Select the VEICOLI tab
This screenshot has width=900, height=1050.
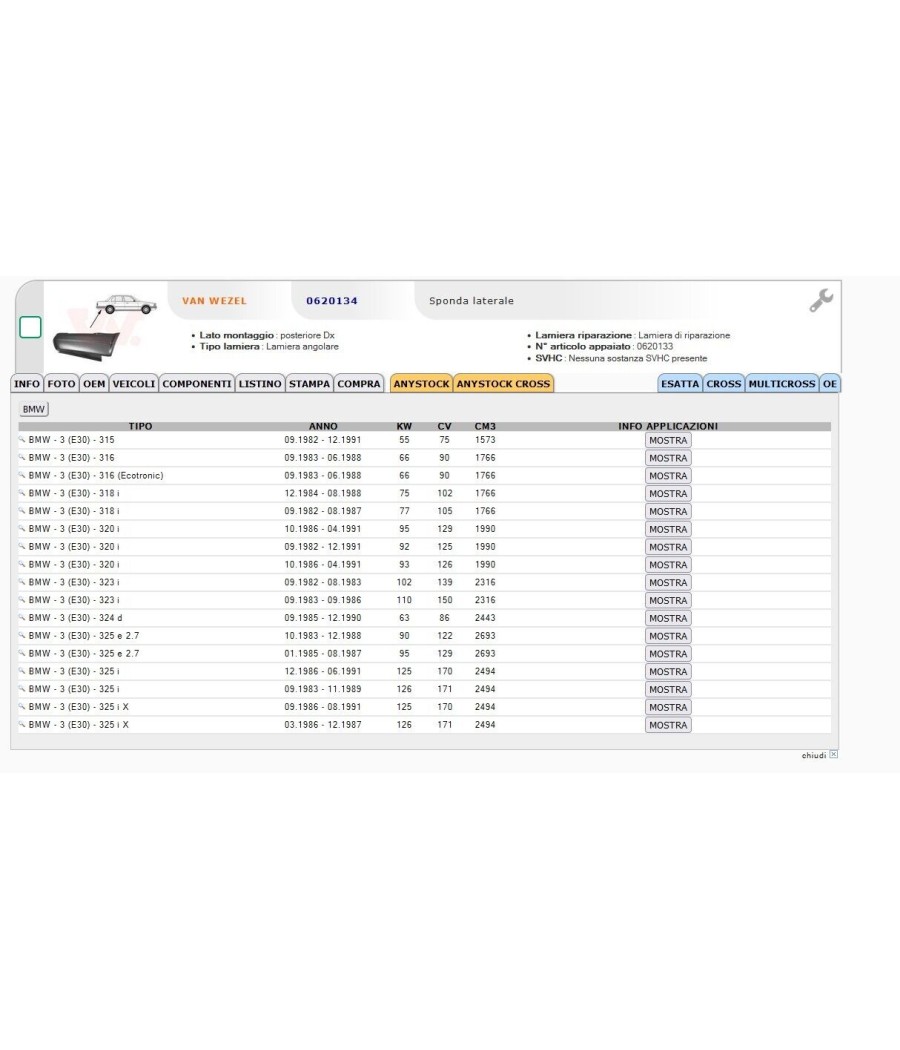coord(134,384)
